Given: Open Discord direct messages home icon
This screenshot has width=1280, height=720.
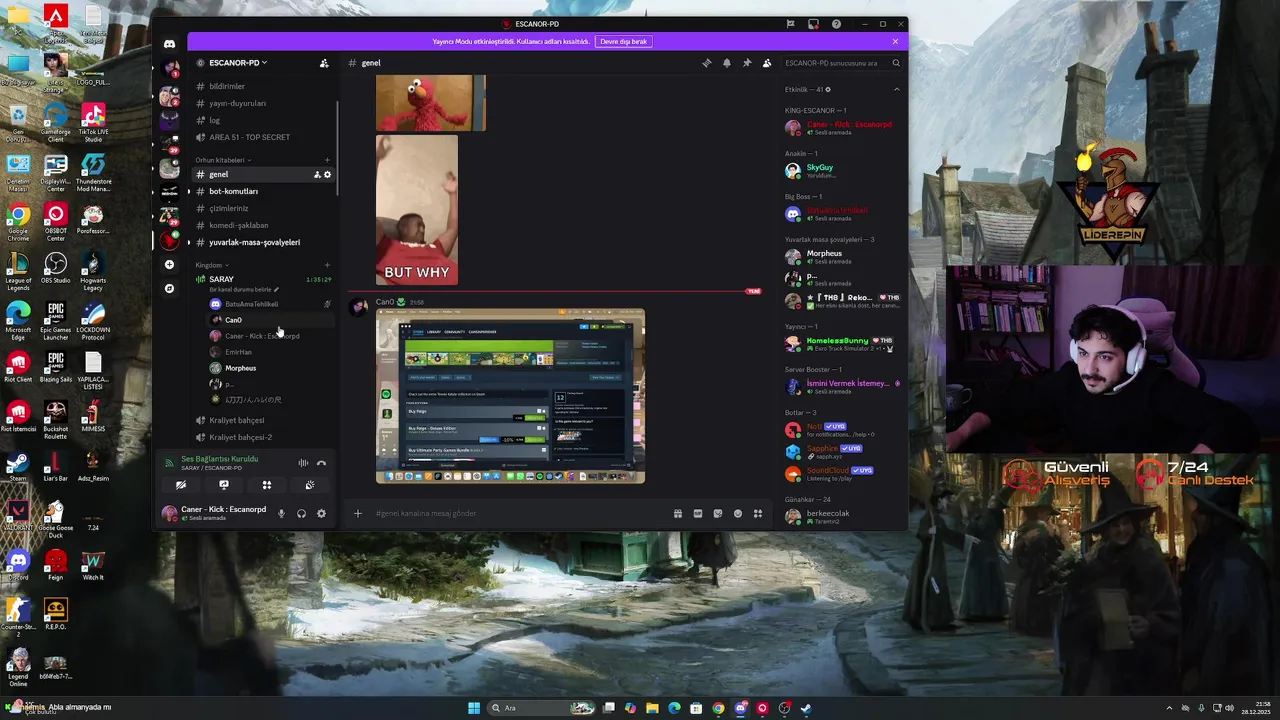Looking at the screenshot, I should 169,44.
